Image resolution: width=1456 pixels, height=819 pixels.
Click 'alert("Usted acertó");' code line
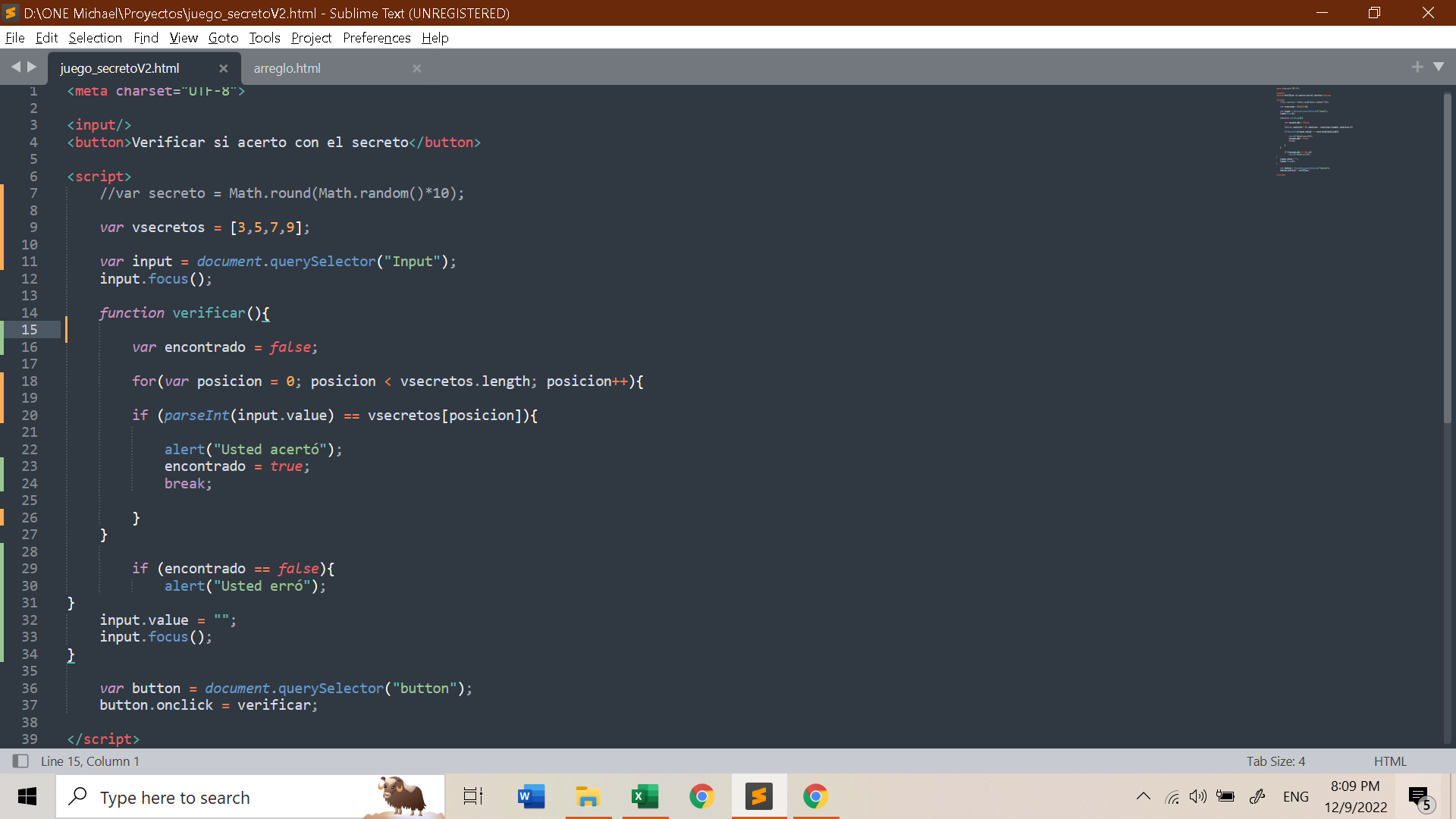tap(253, 449)
